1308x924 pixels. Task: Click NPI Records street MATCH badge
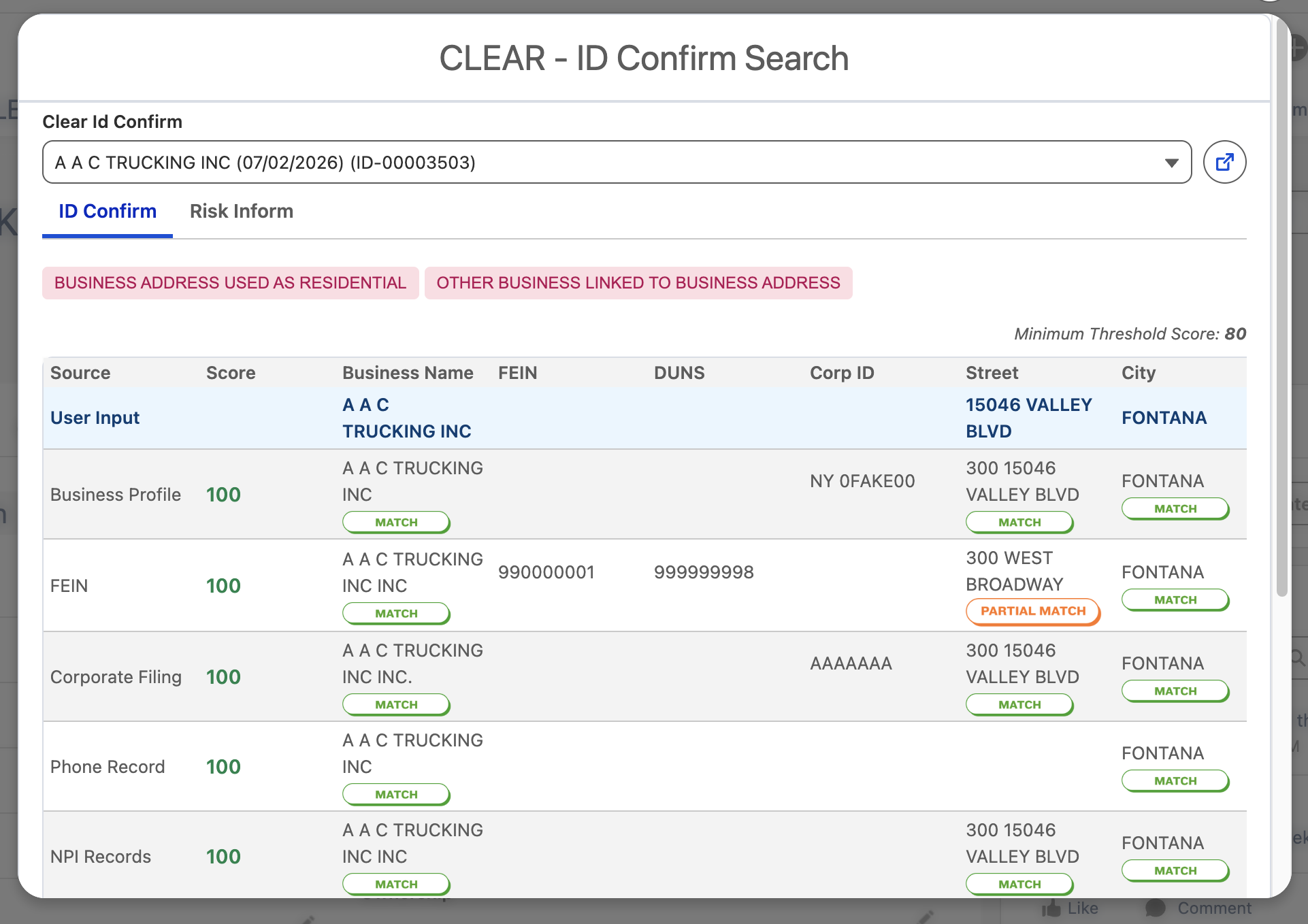(1019, 885)
